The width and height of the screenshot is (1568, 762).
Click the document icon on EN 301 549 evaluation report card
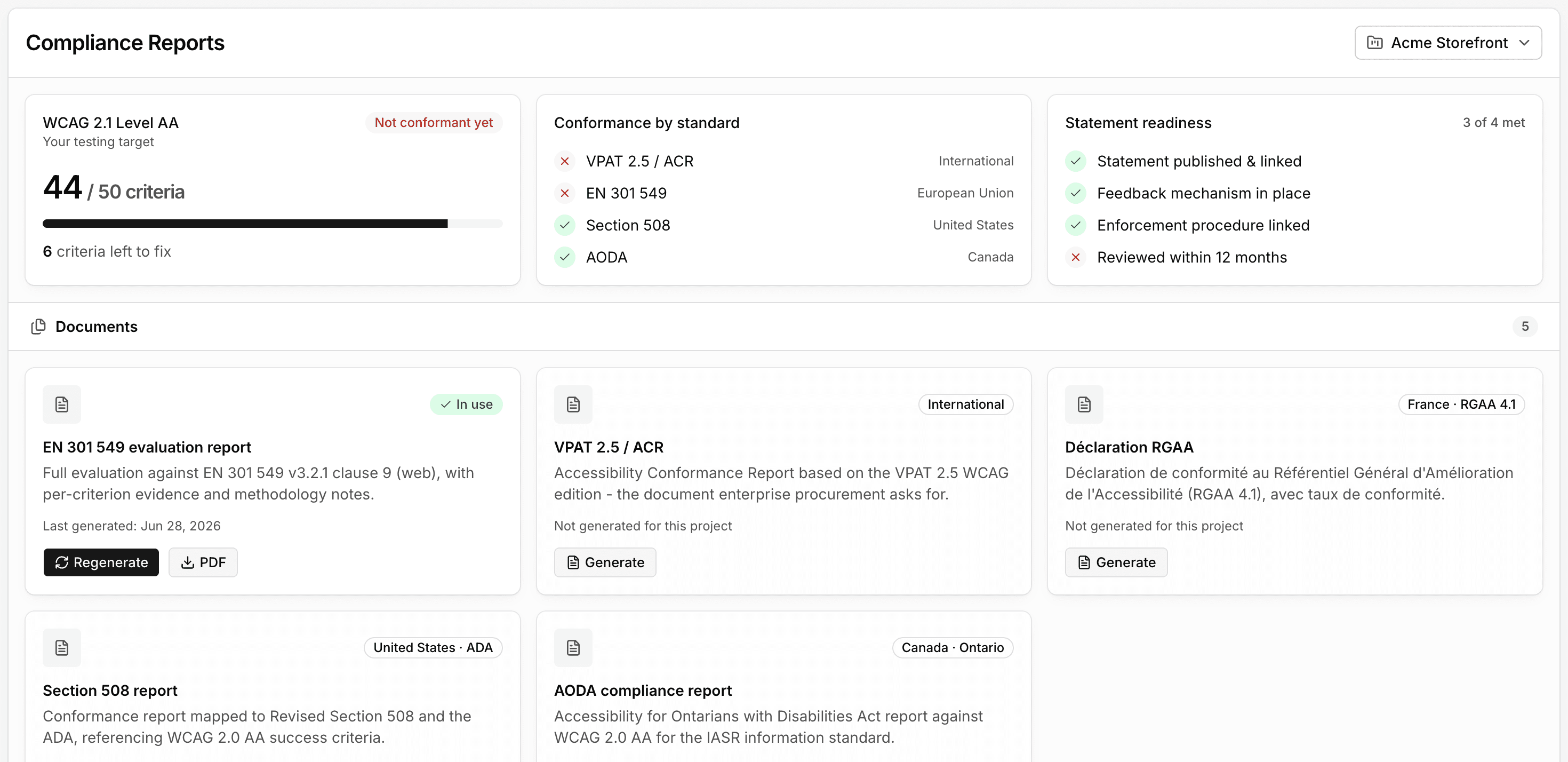[x=61, y=404]
